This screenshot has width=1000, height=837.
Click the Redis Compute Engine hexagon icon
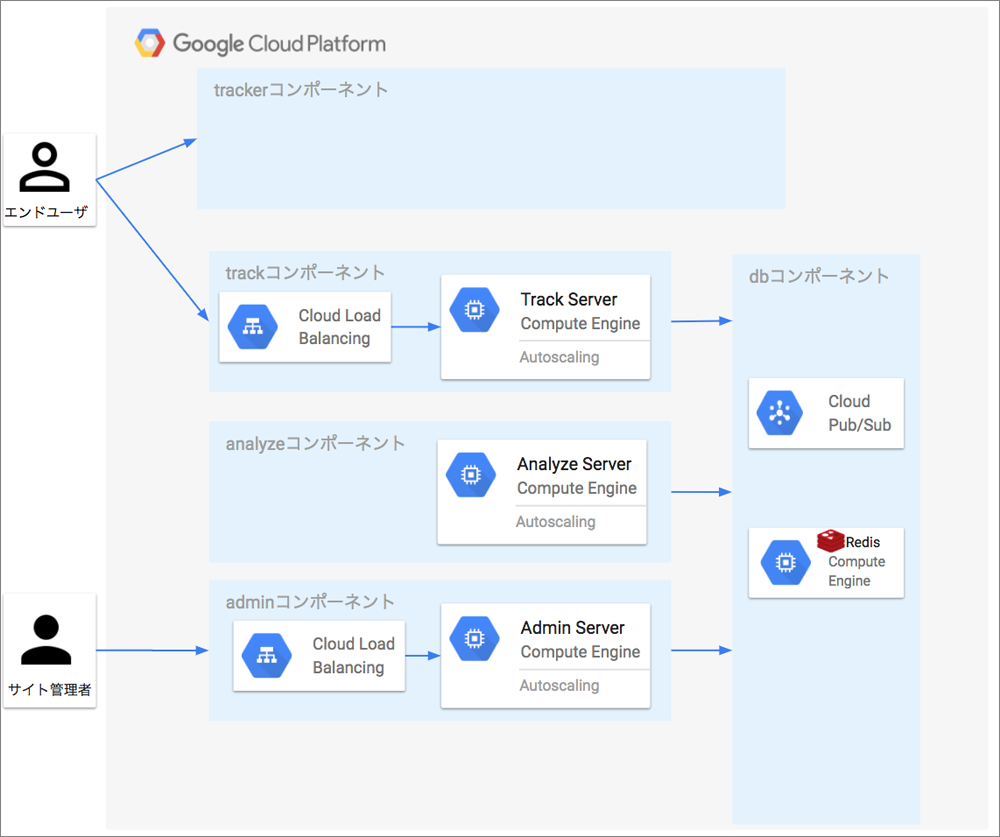pos(786,563)
